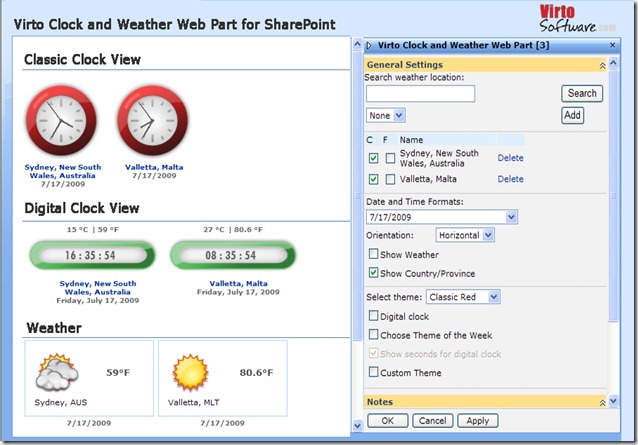Click the Valletta sunny weather icon

(x=190, y=372)
